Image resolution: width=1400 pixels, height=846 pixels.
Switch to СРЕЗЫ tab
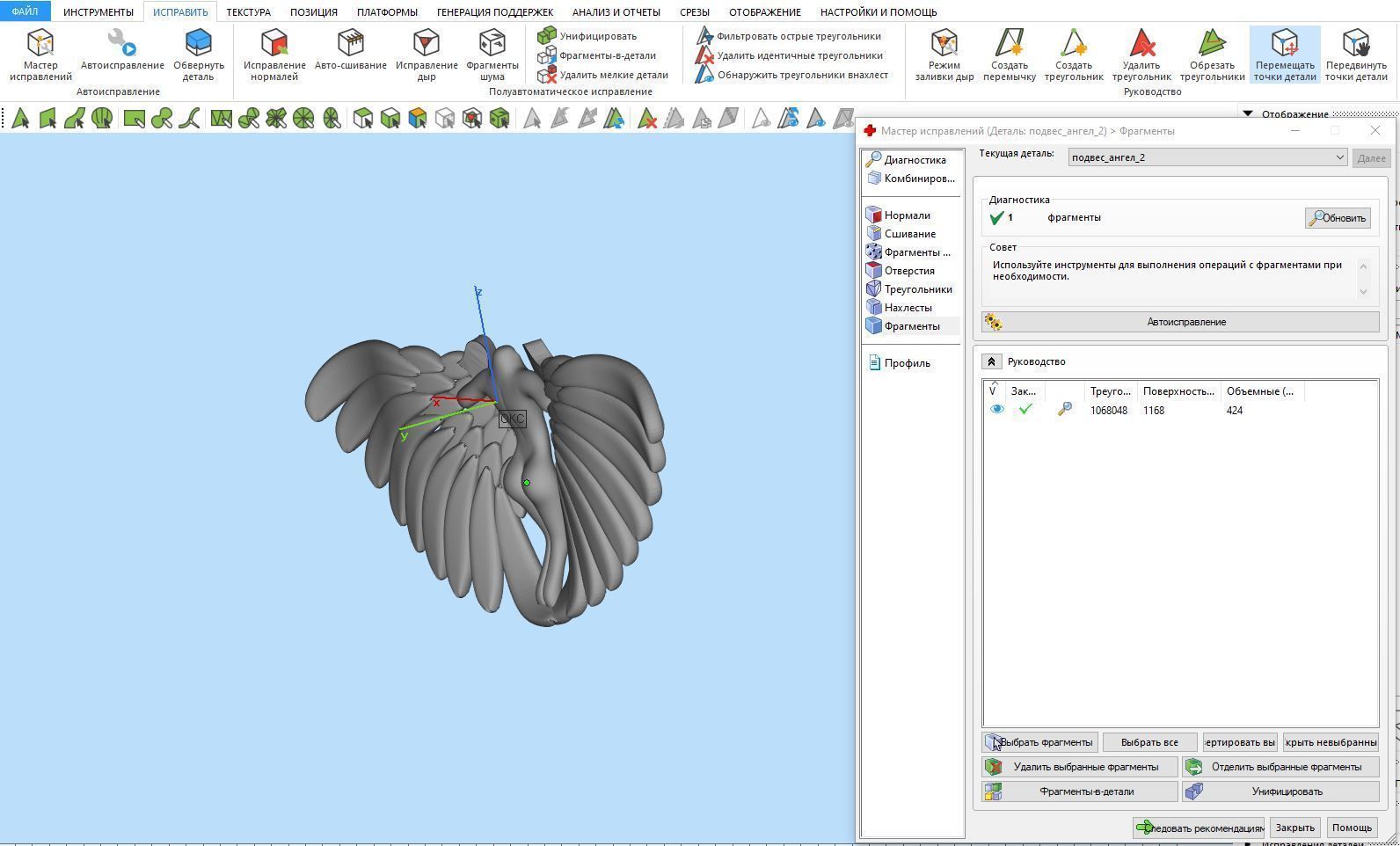pos(695,12)
